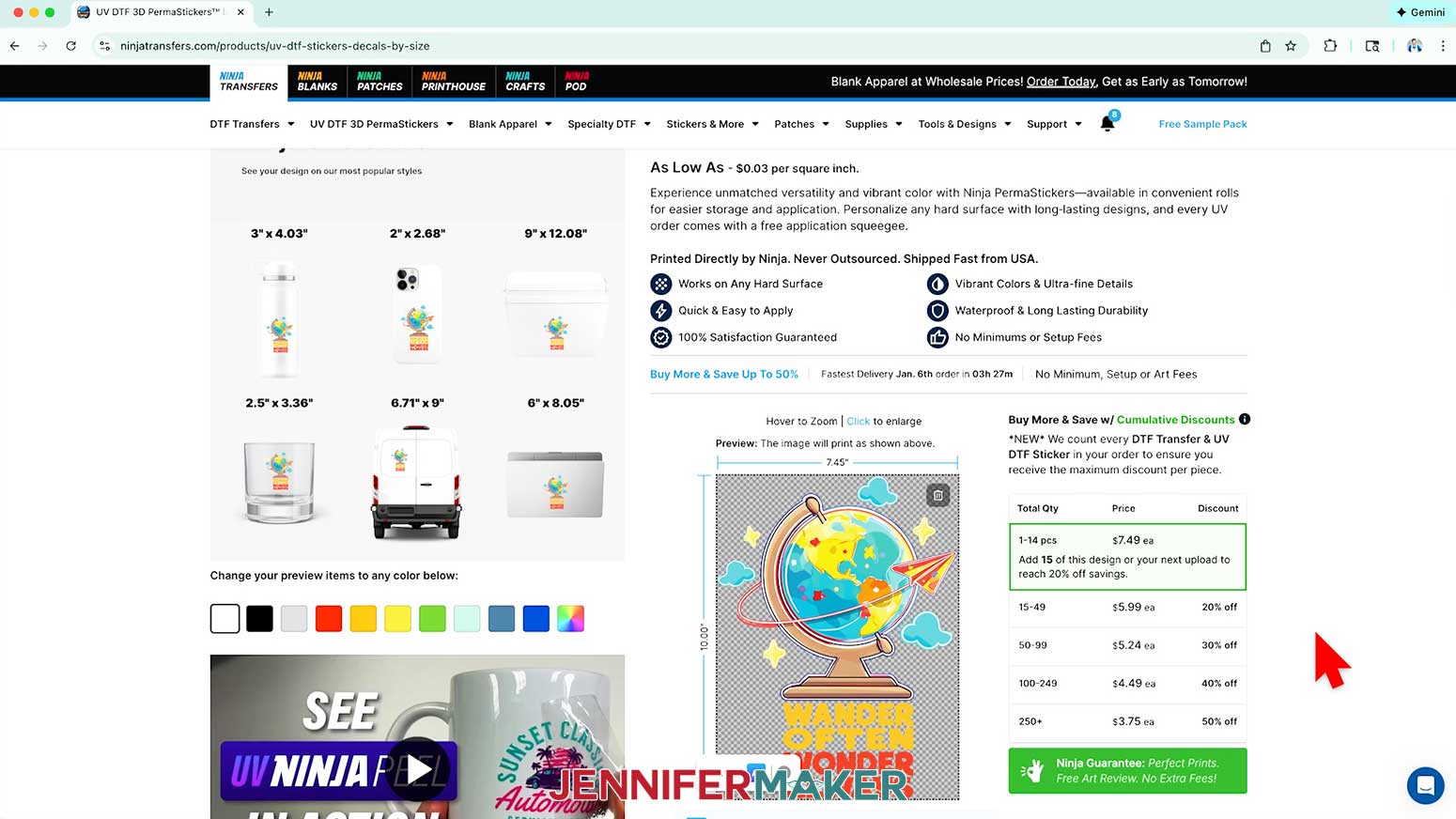Screen dimensions: 1456x819
Task: Click the Quick & Easy to Apply lightning icon
Action: (661, 310)
